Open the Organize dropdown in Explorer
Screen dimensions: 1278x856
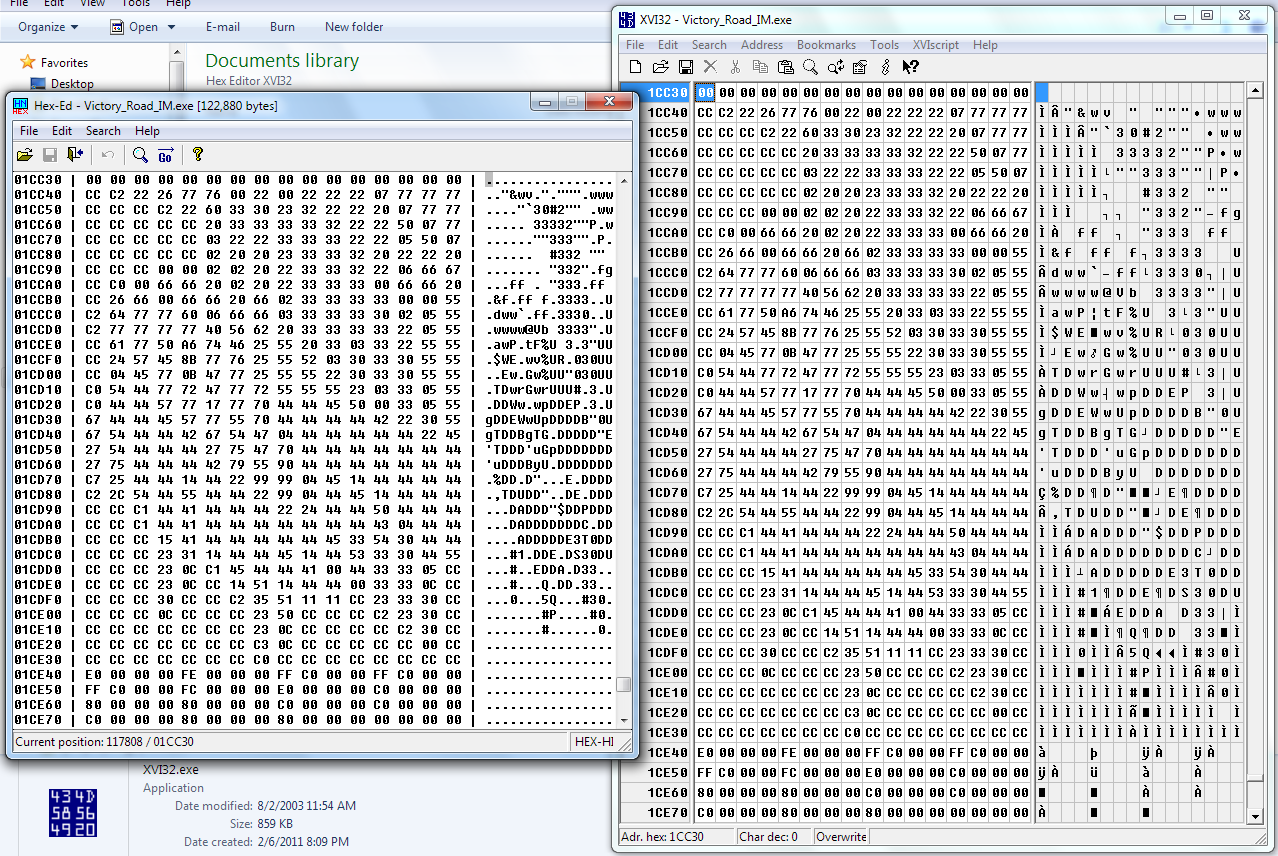tap(47, 27)
